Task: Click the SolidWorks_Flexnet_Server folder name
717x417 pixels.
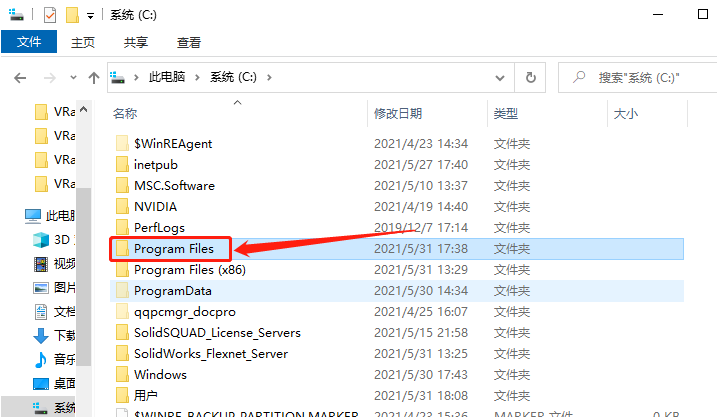Action: tap(211, 354)
